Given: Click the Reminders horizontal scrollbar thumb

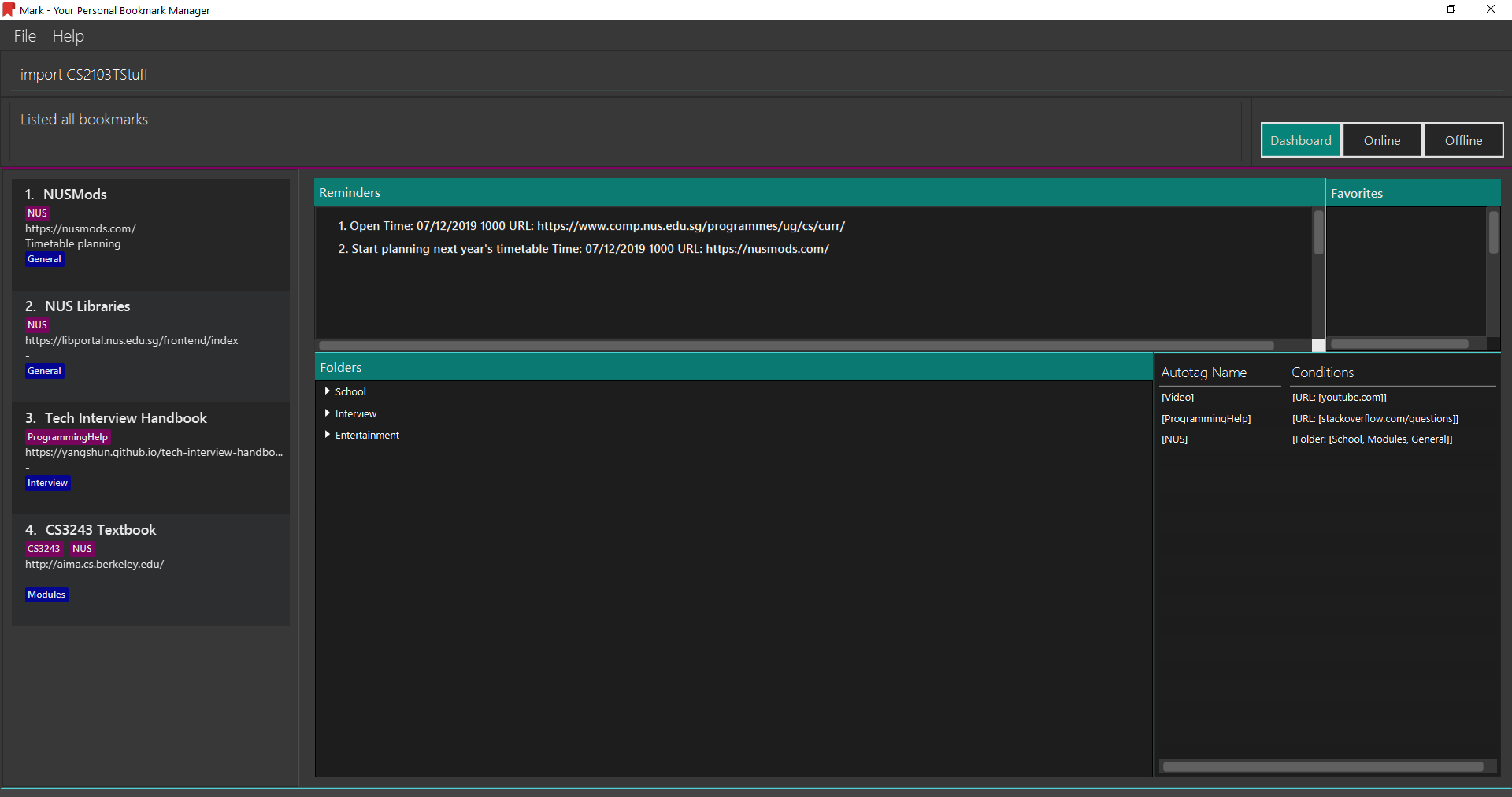Looking at the screenshot, I should pyautogui.click(x=796, y=345).
